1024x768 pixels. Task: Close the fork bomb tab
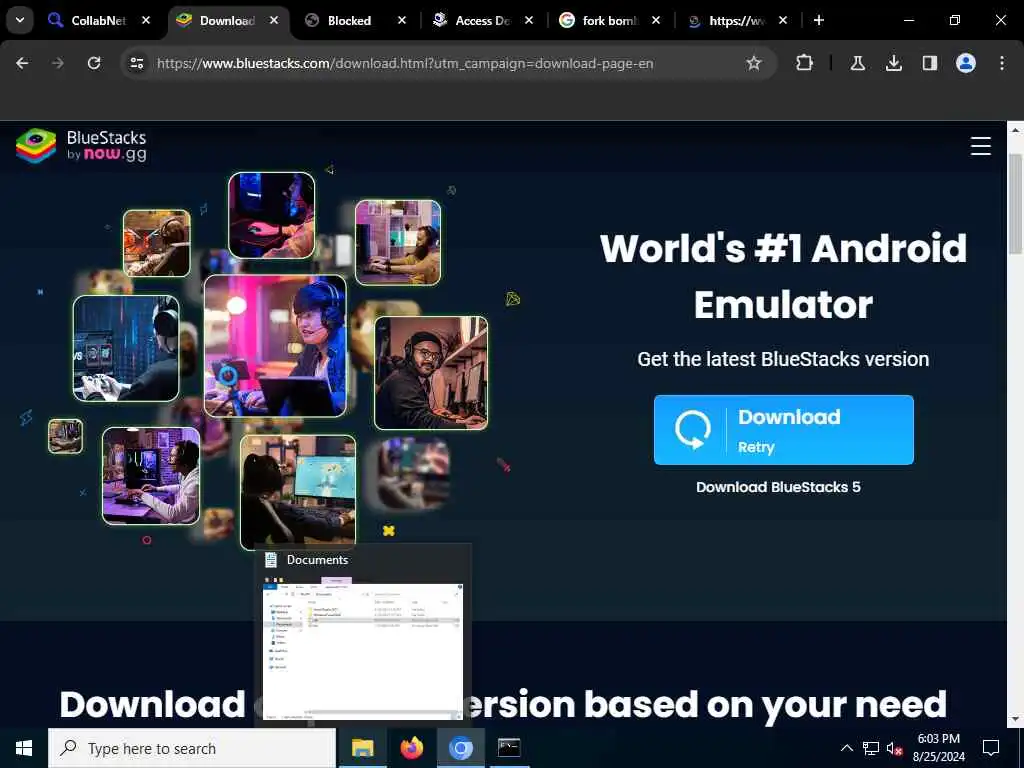(656, 20)
